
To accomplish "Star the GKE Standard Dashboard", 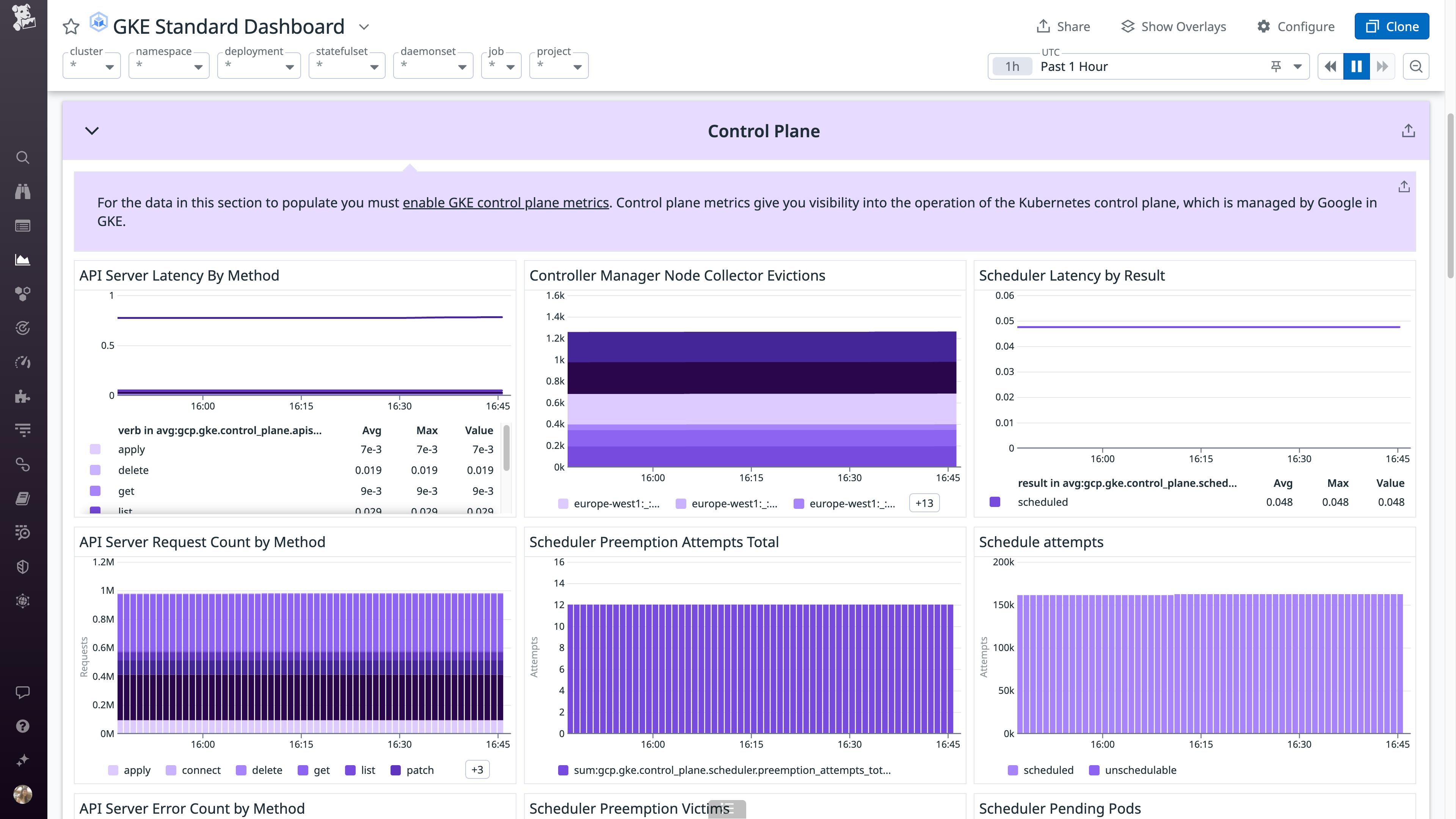I will click(71, 26).
